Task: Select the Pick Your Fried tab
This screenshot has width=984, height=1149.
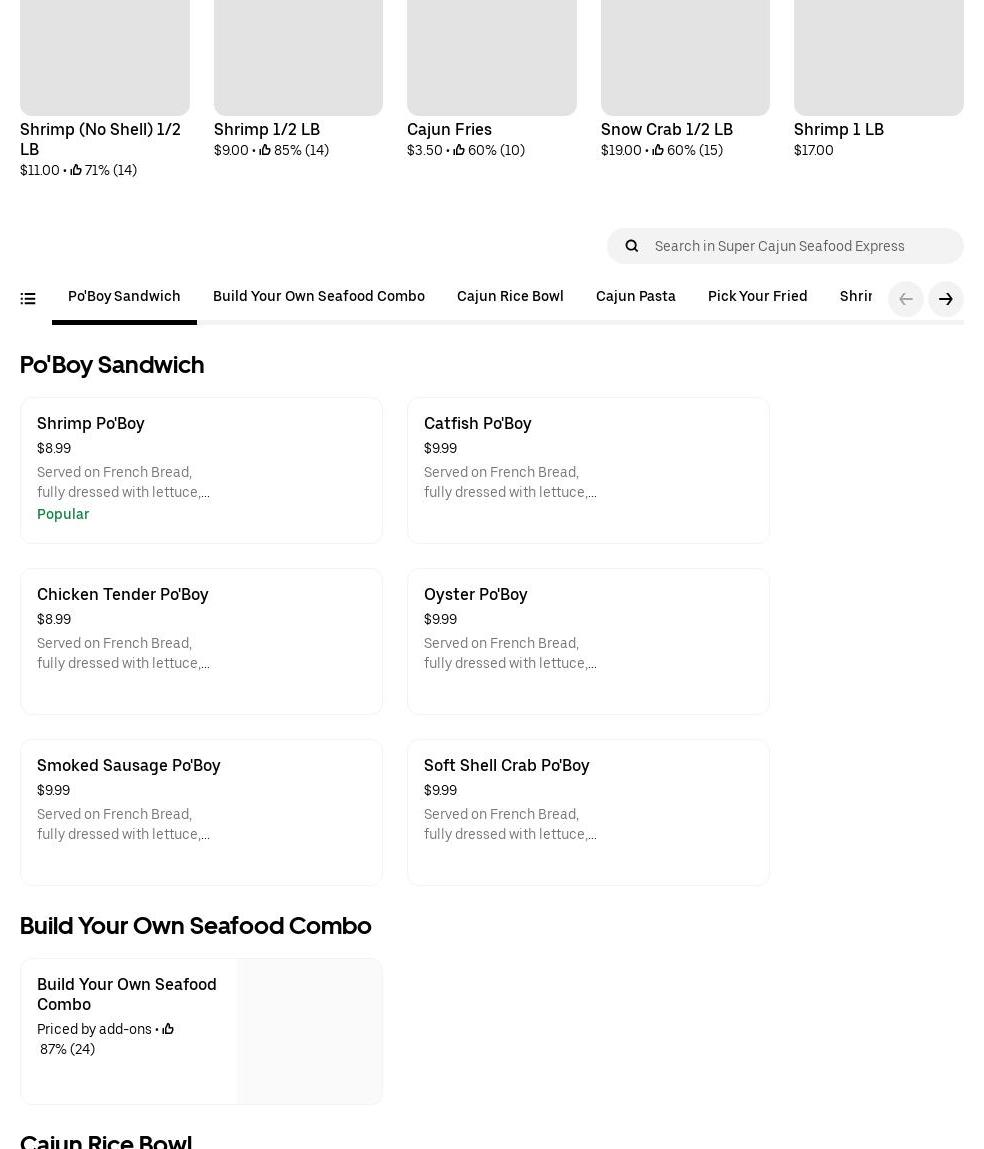Action: click(757, 297)
